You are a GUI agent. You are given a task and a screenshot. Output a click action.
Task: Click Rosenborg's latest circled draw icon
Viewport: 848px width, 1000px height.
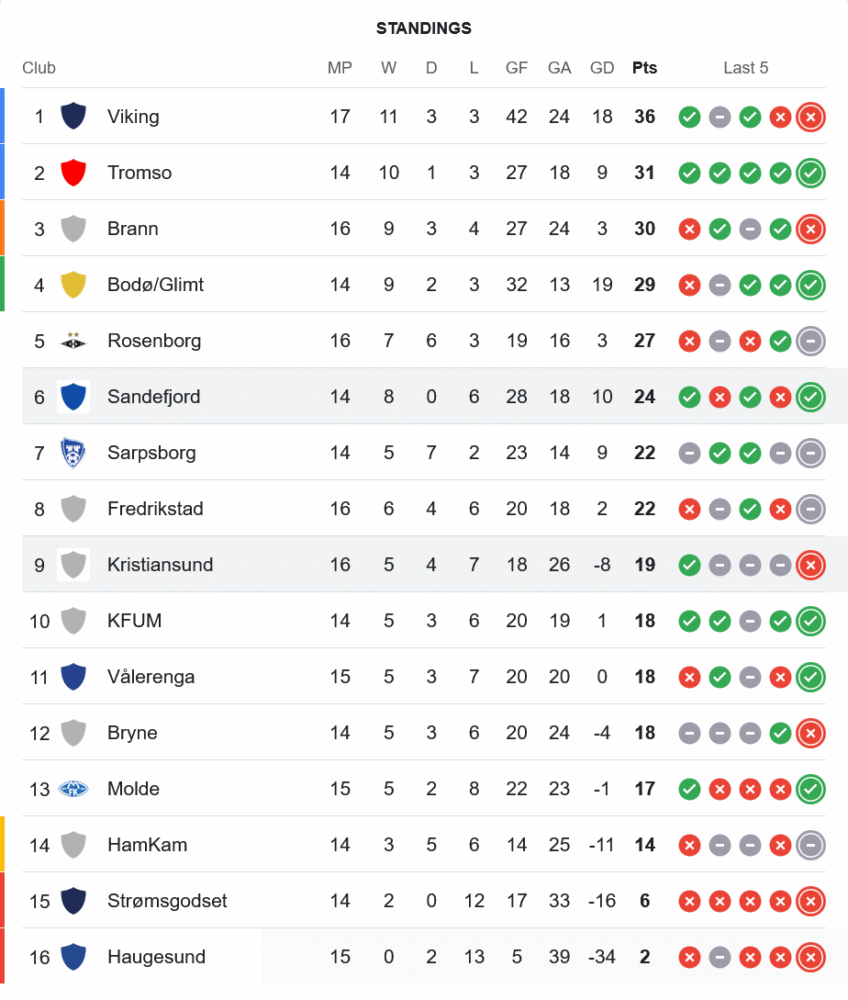tap(811, 340)
